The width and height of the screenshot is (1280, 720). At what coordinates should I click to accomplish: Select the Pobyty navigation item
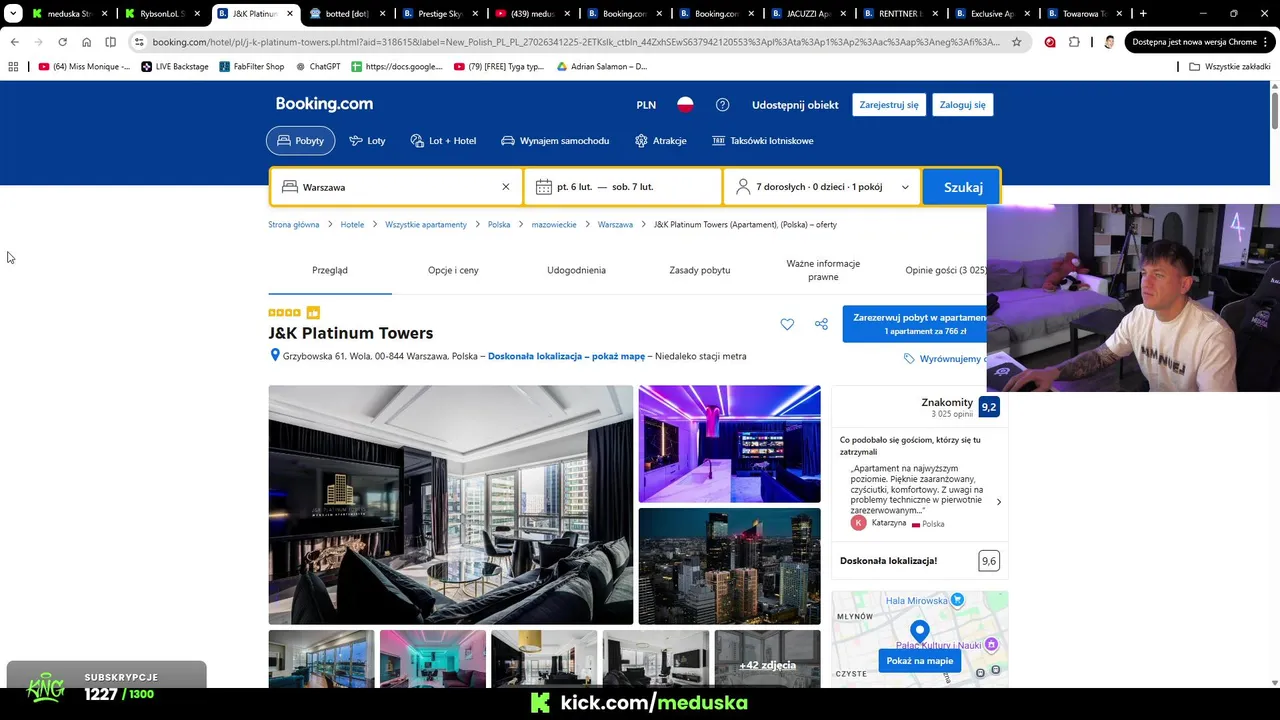[x=300, y=141]
